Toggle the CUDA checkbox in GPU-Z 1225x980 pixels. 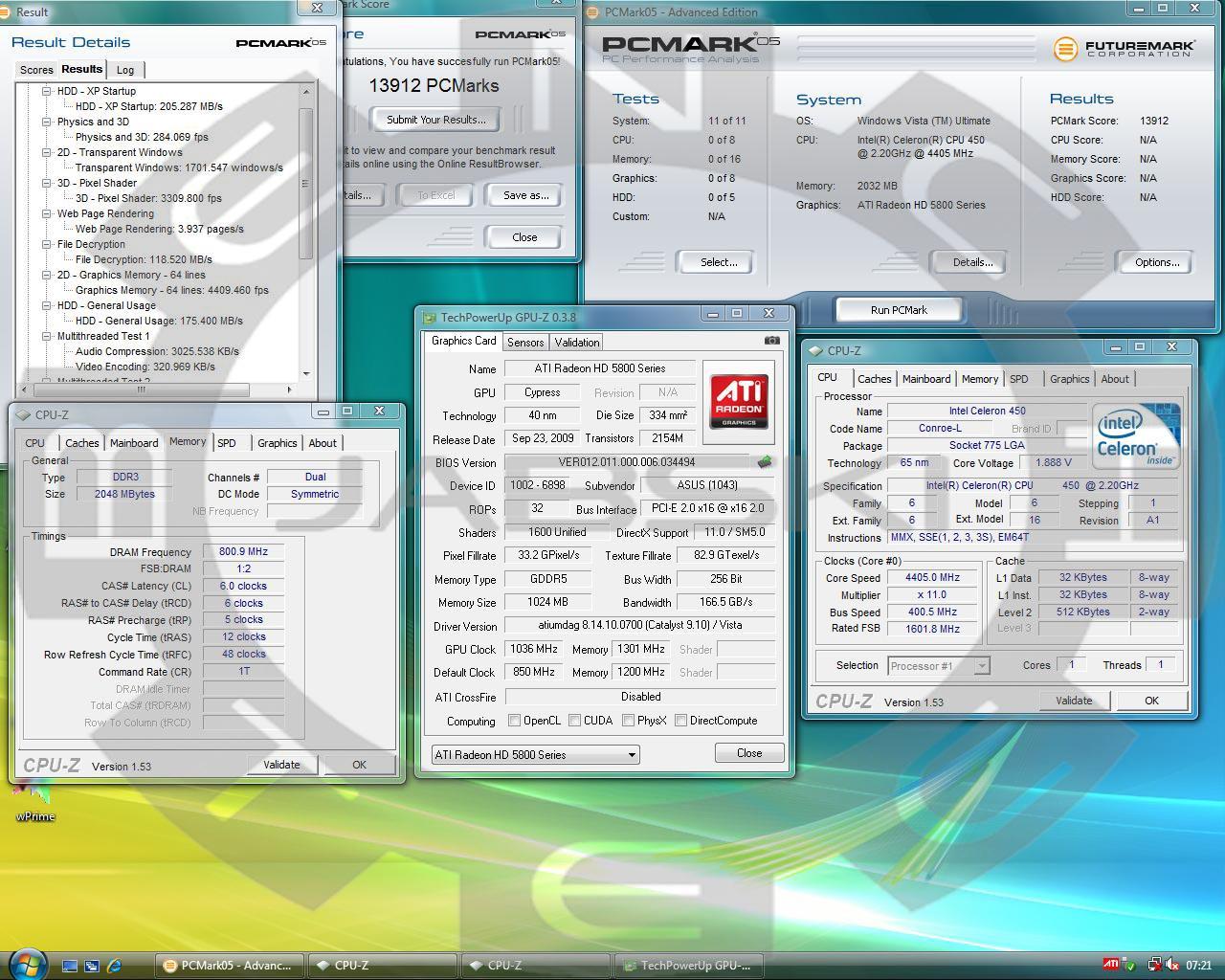(x=575, y=721)
